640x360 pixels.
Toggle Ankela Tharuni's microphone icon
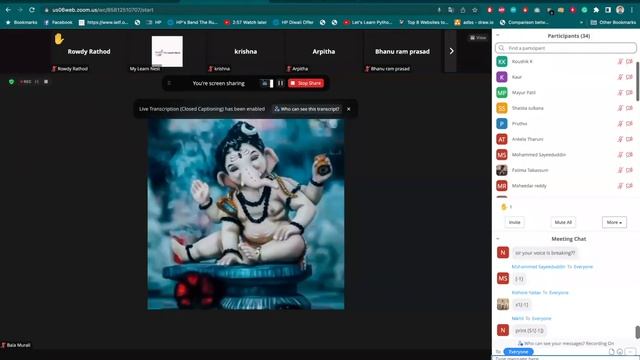(x=620, y=139)
